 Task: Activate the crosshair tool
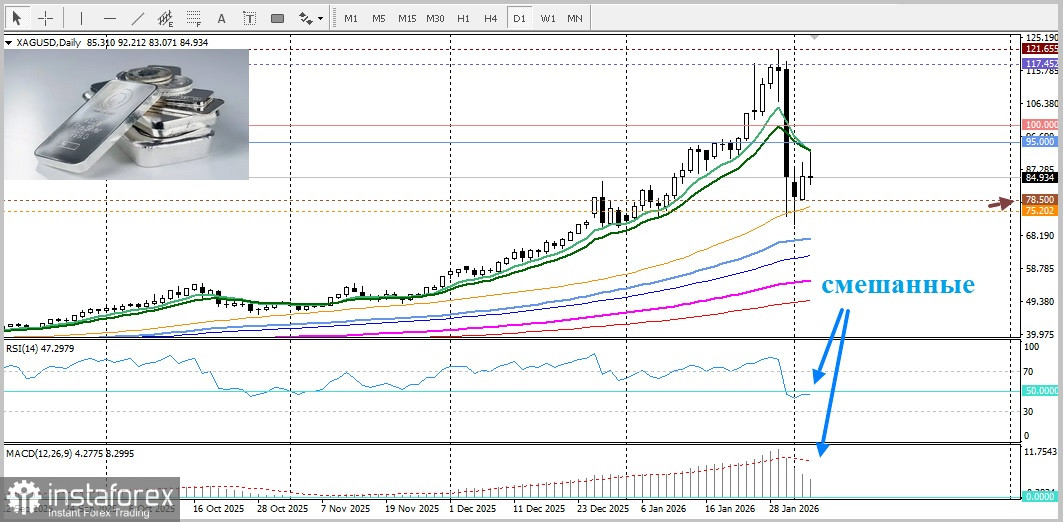pos(45,18)
